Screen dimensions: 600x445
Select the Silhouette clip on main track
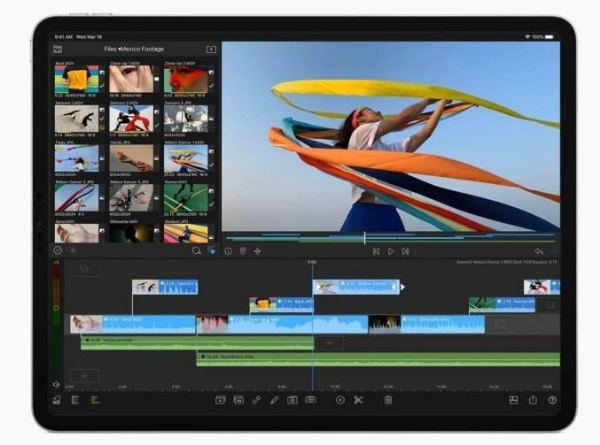point(427,324)
